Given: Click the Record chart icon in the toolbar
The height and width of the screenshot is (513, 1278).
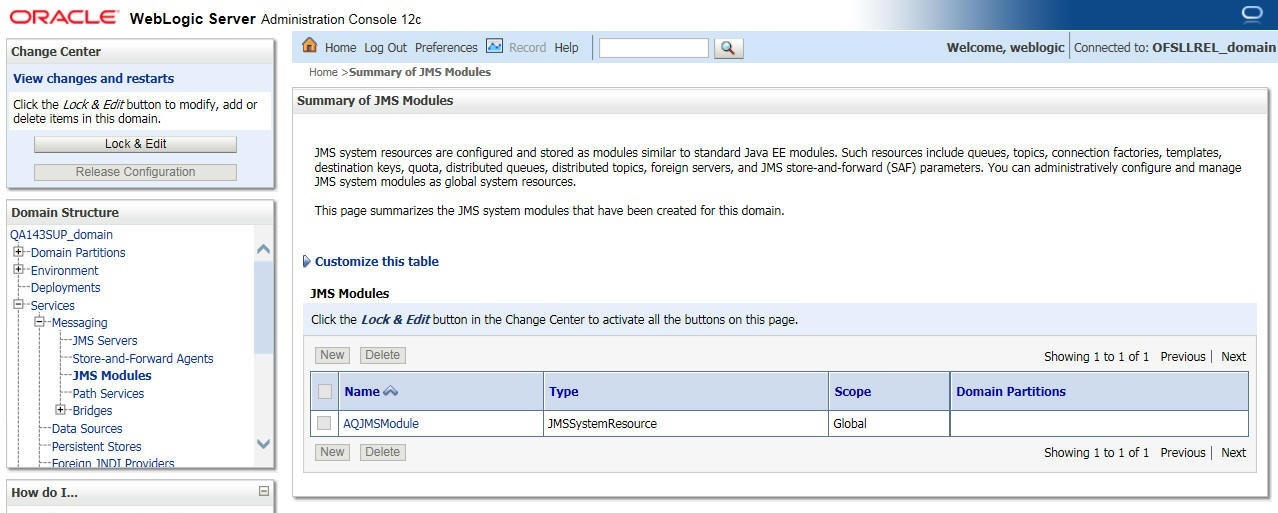Looking at the screenshot, I should pos(494,46).
